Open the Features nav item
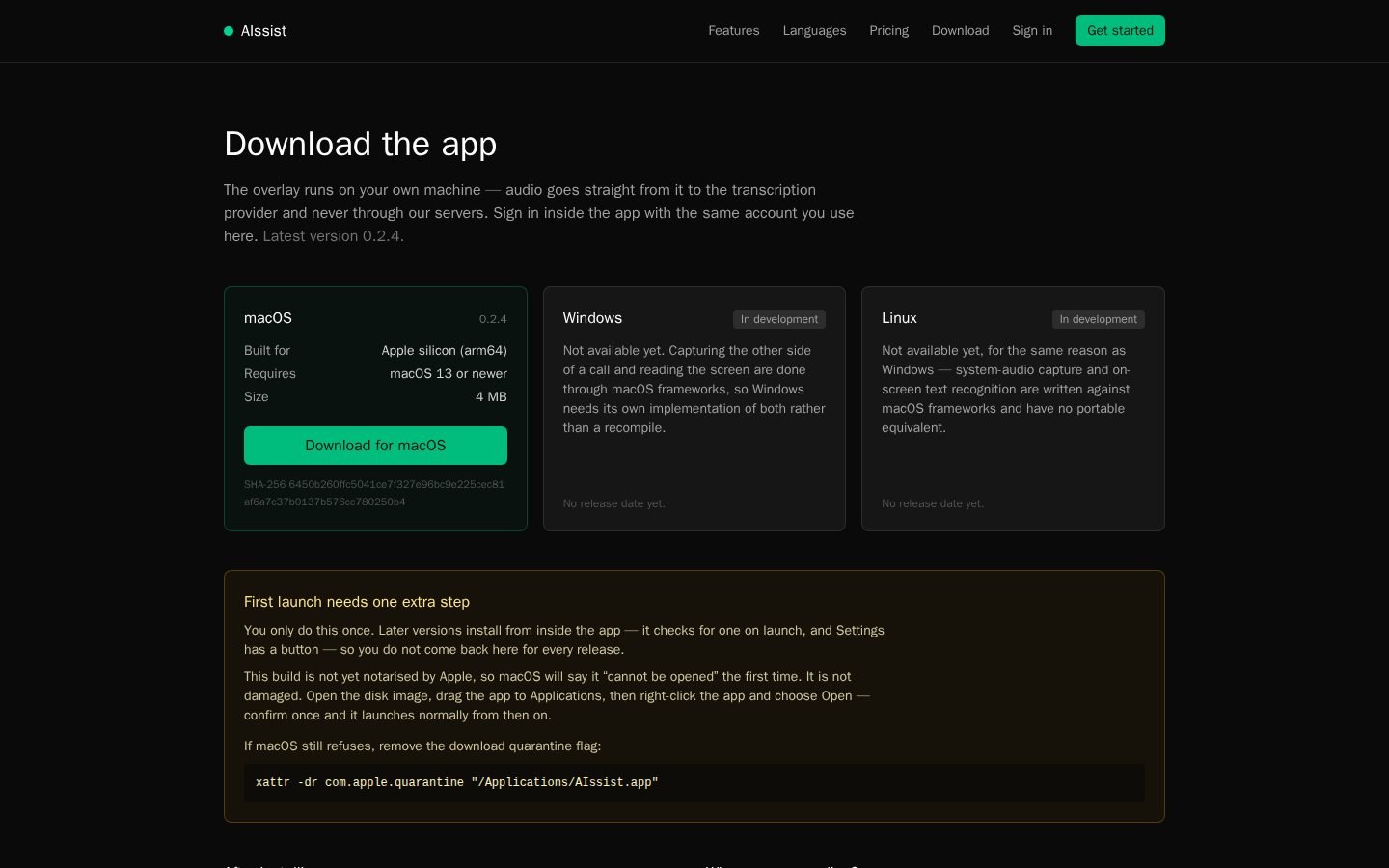 pos(734,31)
